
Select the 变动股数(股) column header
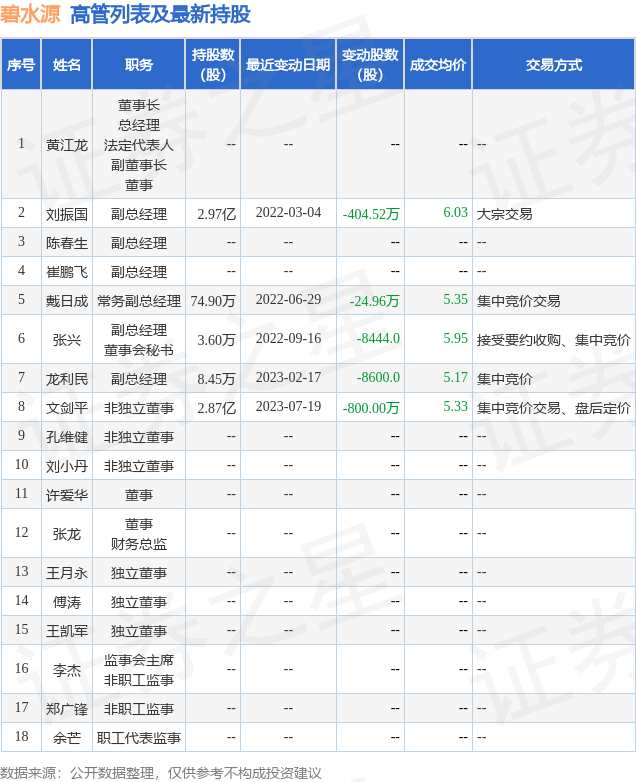point(370,65)
